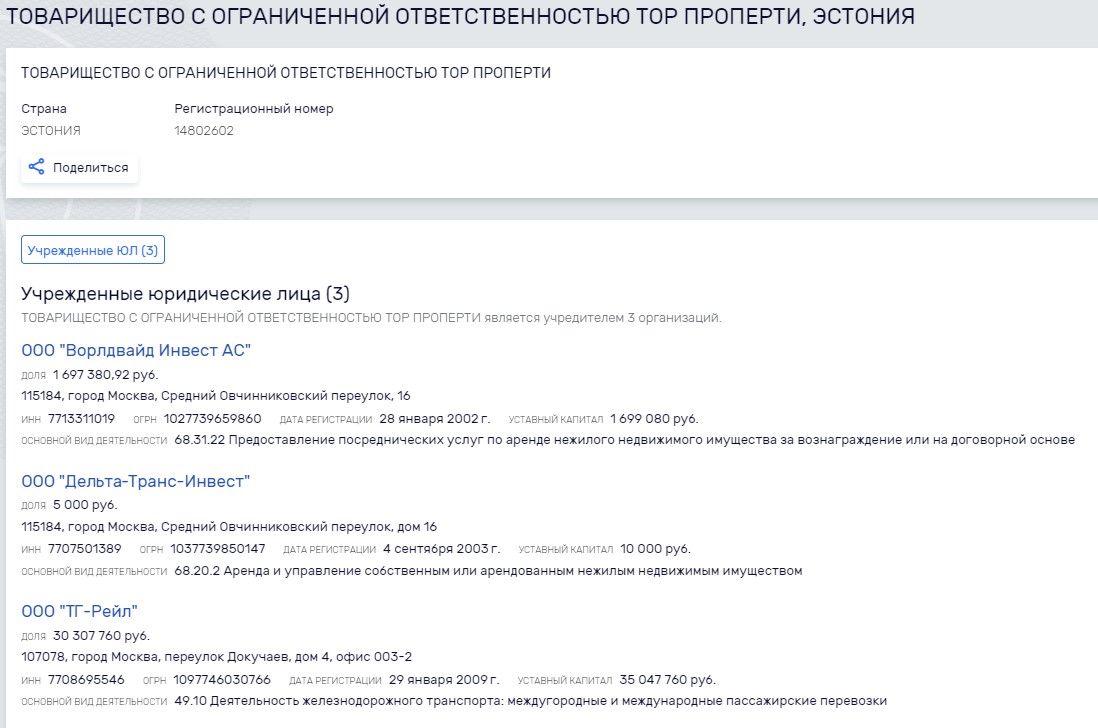
Task: Click charter capital 10 000 руб.
Action: coord(655,549)
